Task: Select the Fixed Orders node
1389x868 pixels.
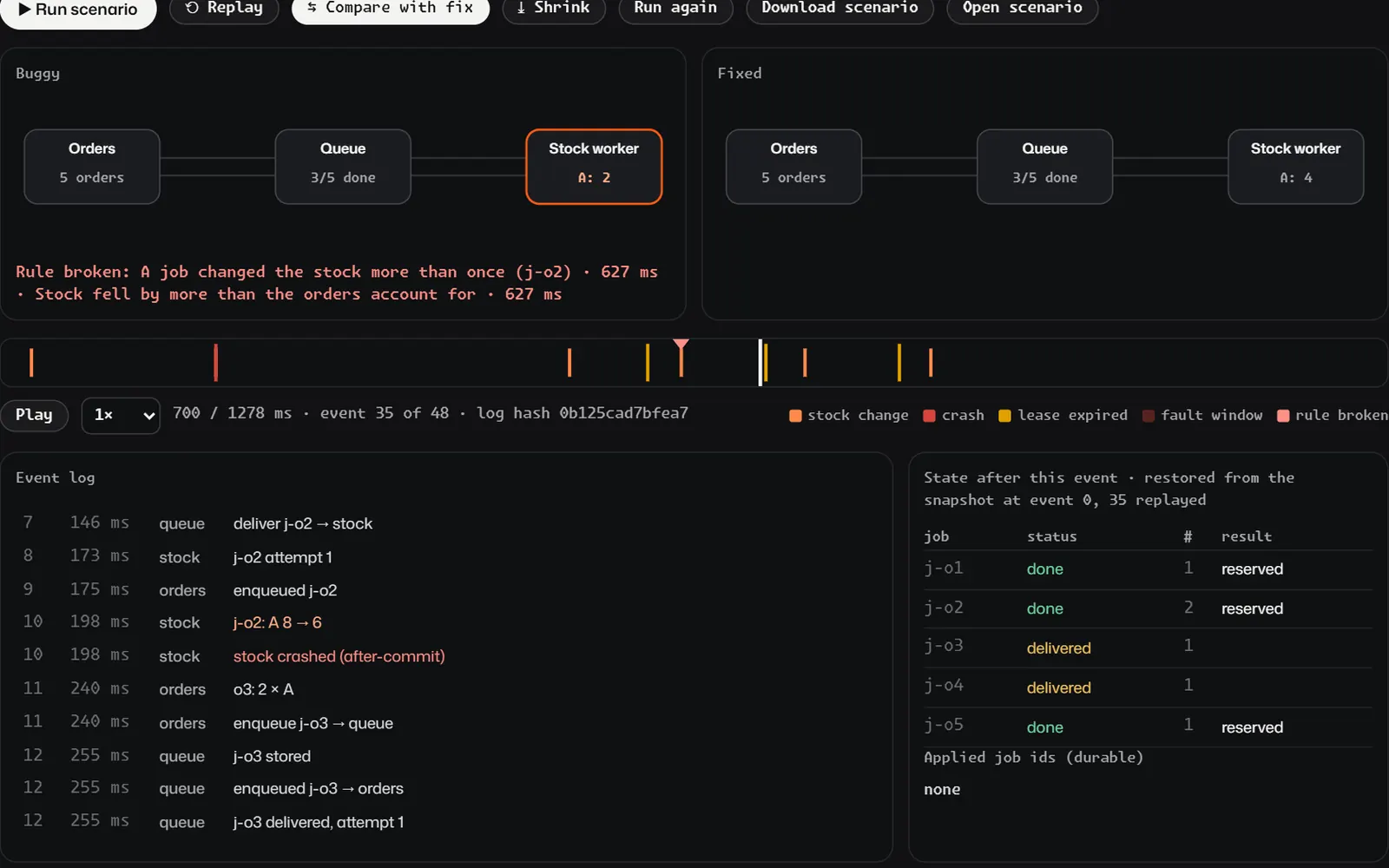Action: coord(793,167)
